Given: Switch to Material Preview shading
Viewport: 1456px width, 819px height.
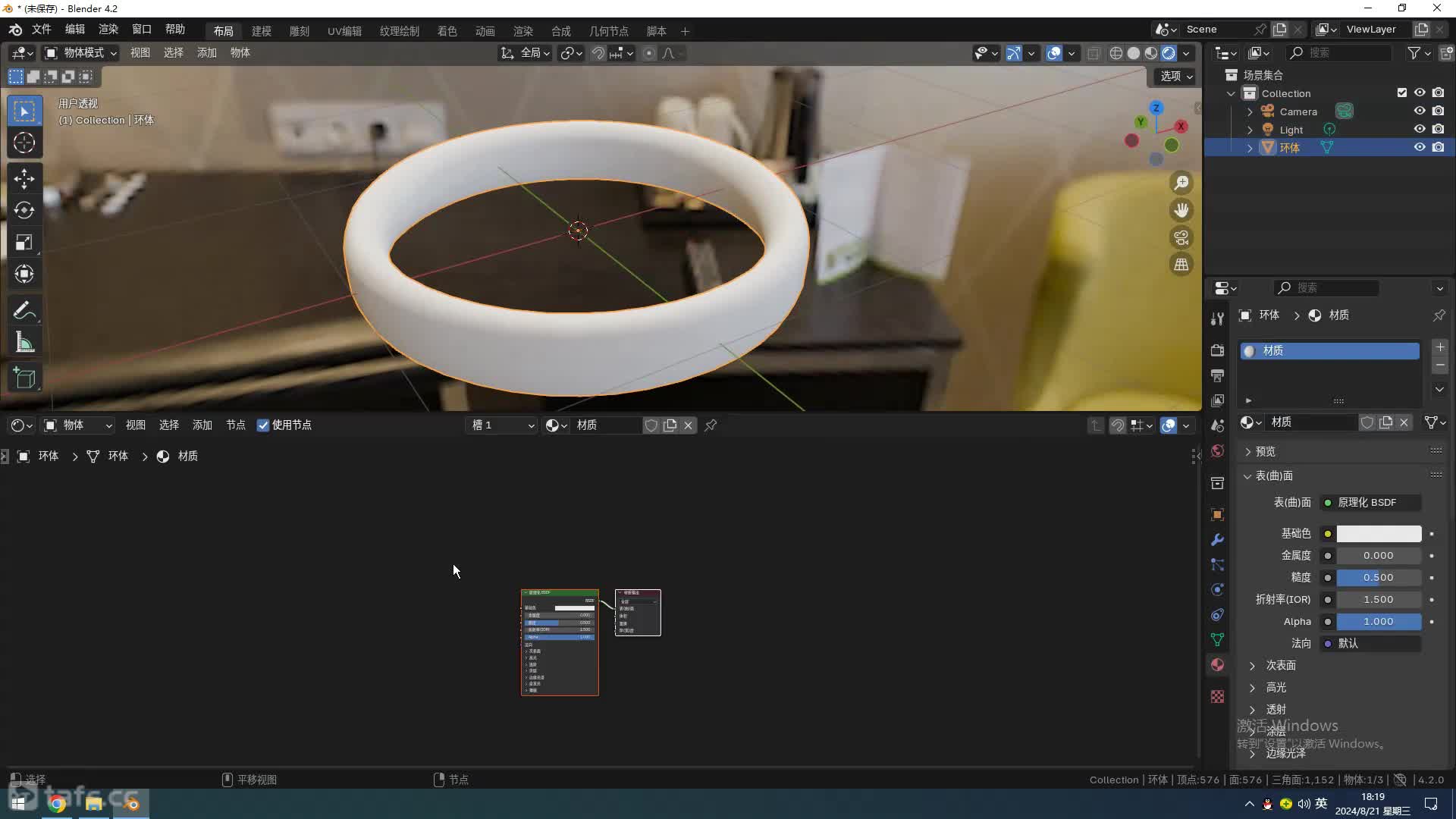Looking at the screenshot, I should click(1151, 53).
